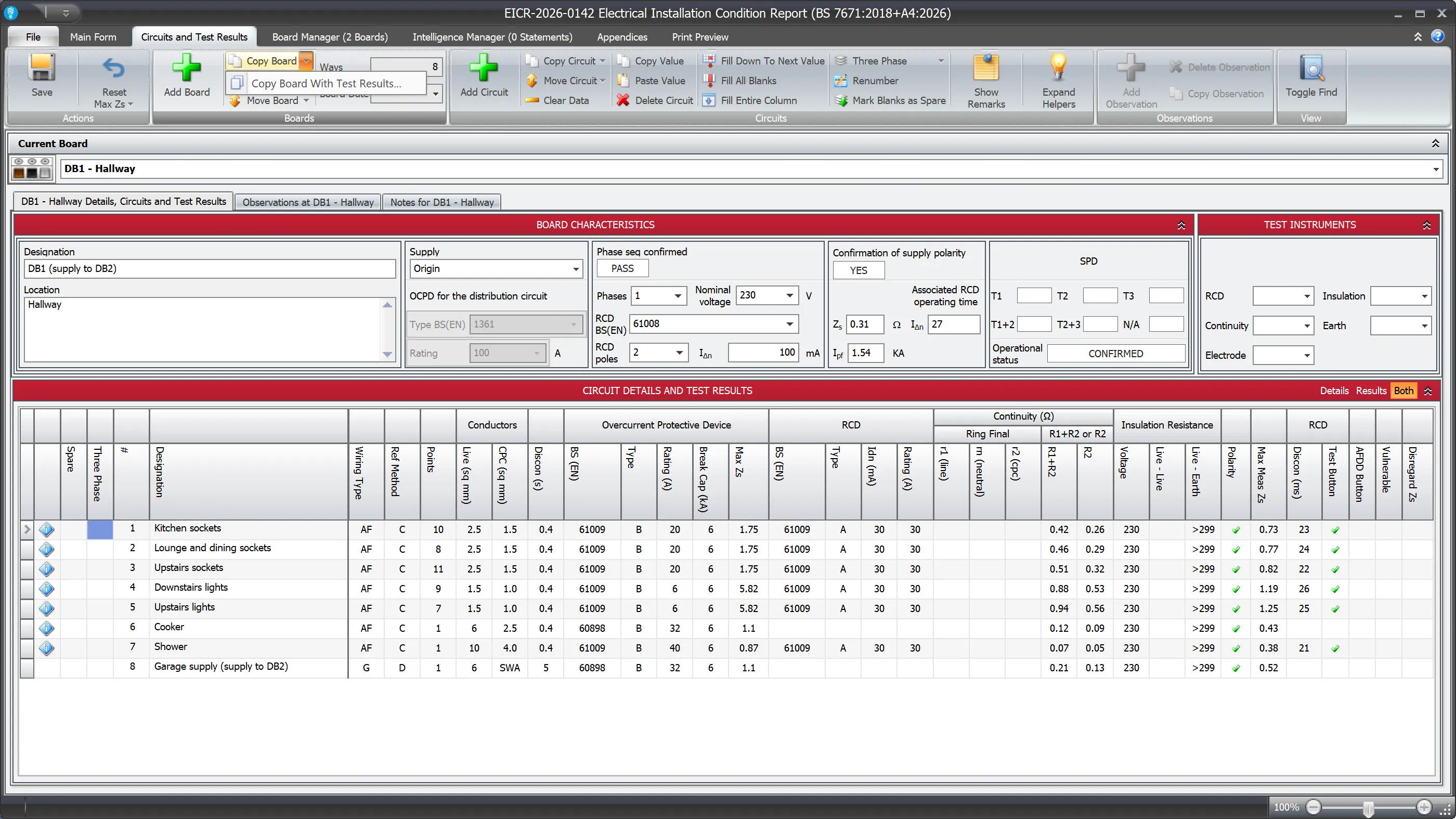Open Observations at DB1 - Hallway tab
This screenshot has height=819, width=1456.
tap(307, 202)
